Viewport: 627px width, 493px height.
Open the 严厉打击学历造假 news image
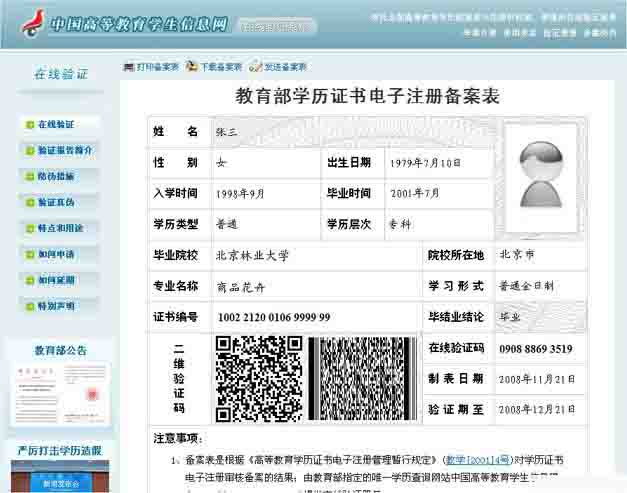(x=59, y=477)
